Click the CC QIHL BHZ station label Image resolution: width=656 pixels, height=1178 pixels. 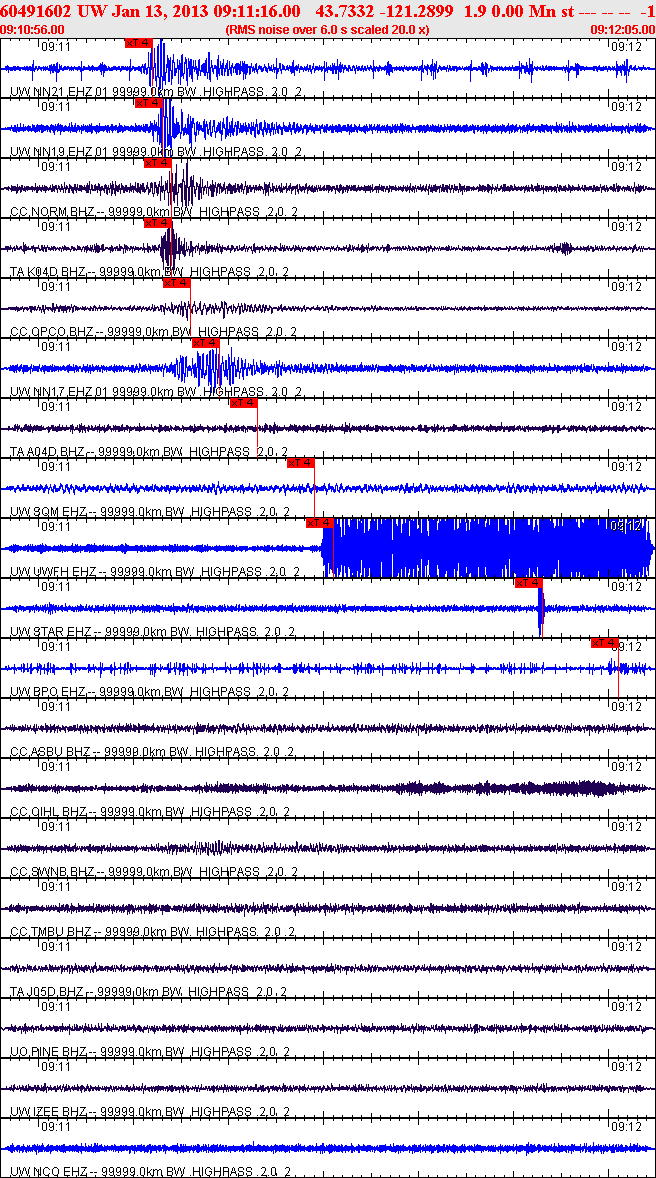tap(150, 813)
